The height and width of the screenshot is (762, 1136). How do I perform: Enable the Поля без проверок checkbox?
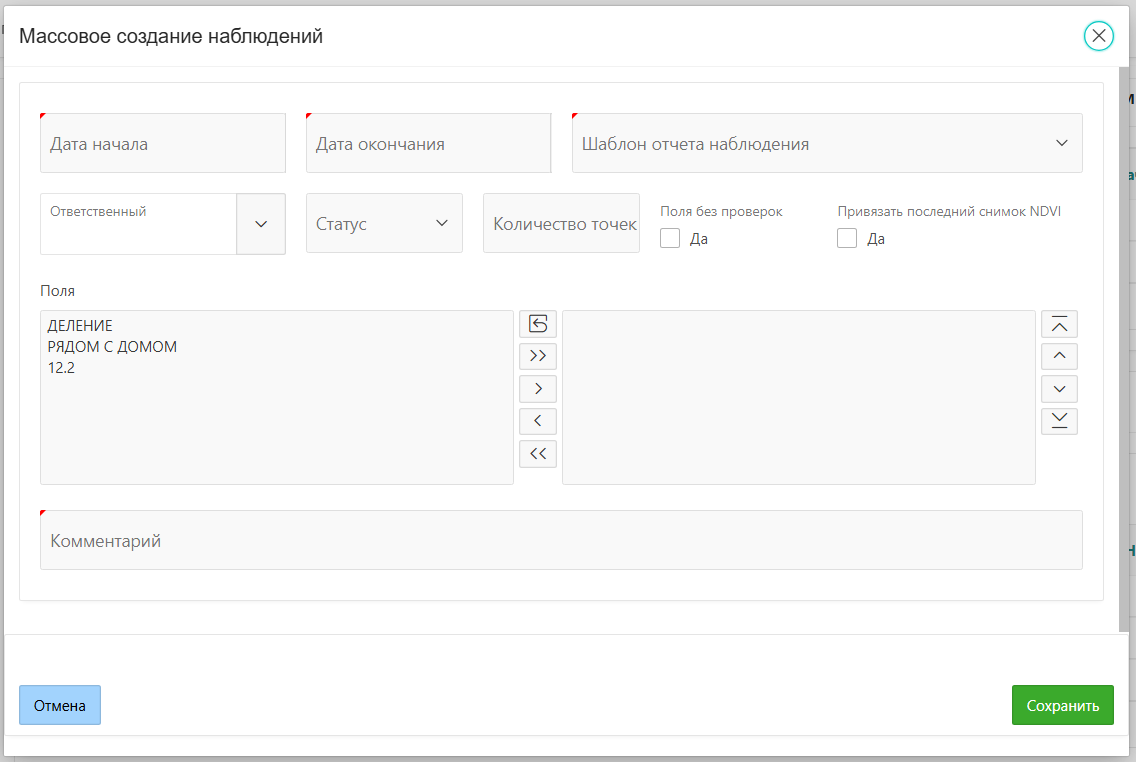[670, 238]
